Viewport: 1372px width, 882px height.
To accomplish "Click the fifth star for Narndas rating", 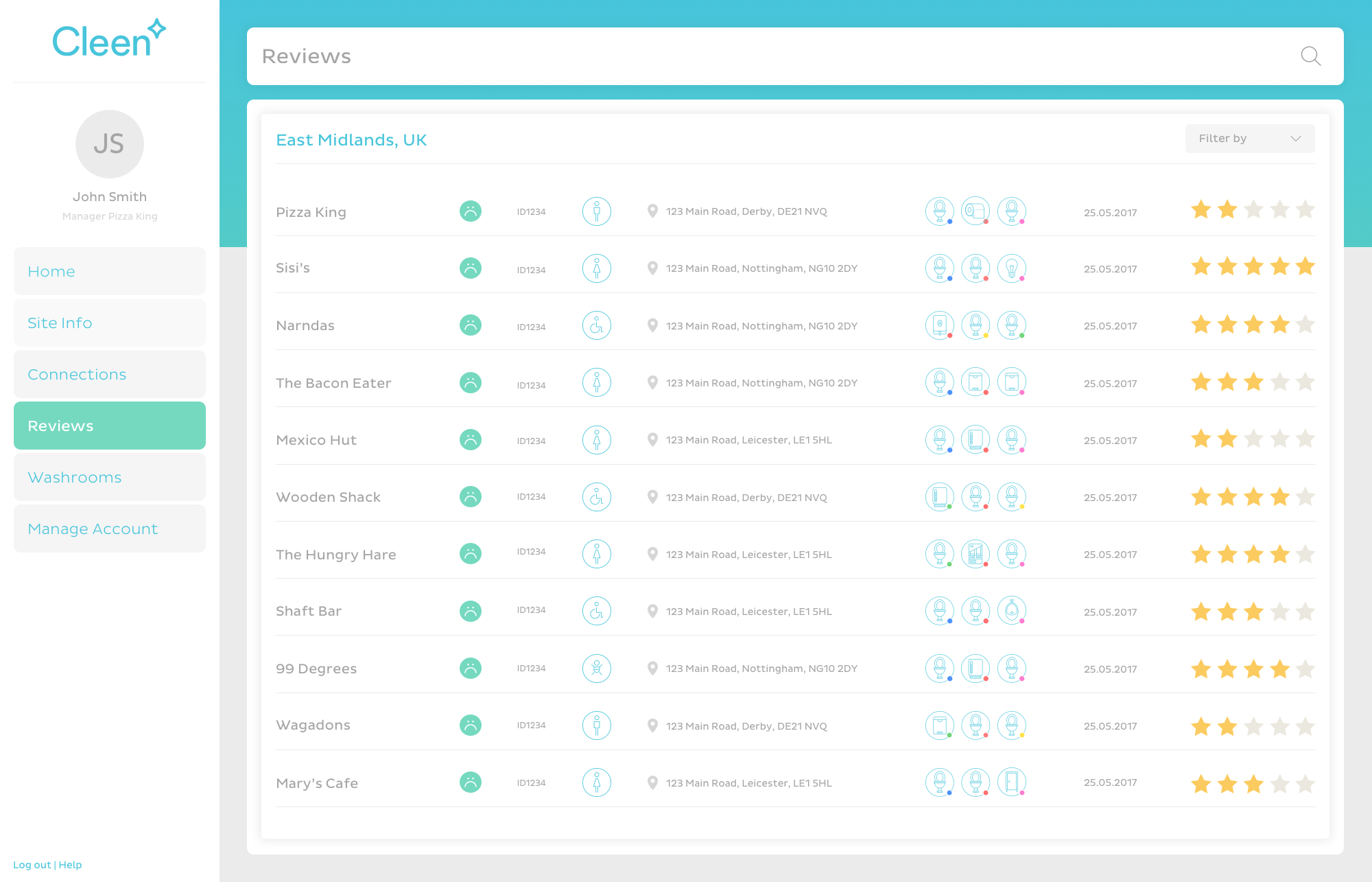I will (1305, 325).
